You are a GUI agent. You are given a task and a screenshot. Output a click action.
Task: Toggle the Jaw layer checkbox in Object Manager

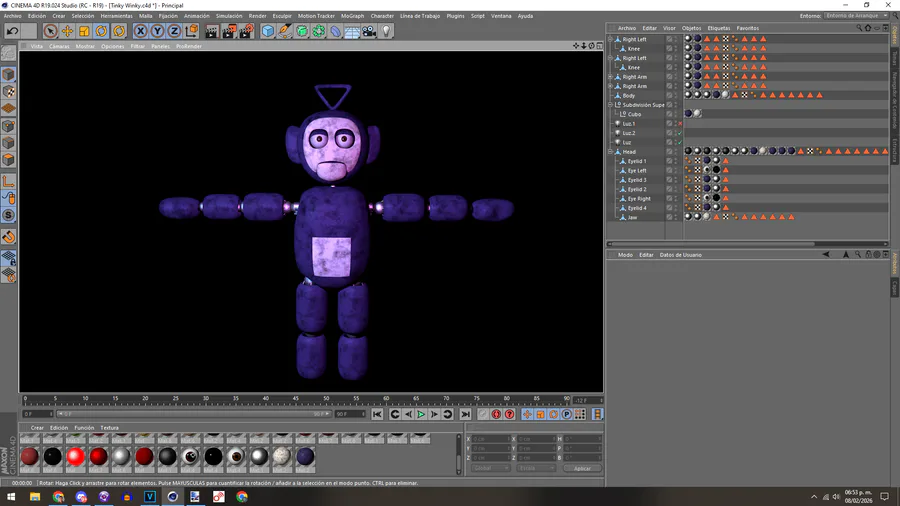(669, 217)
